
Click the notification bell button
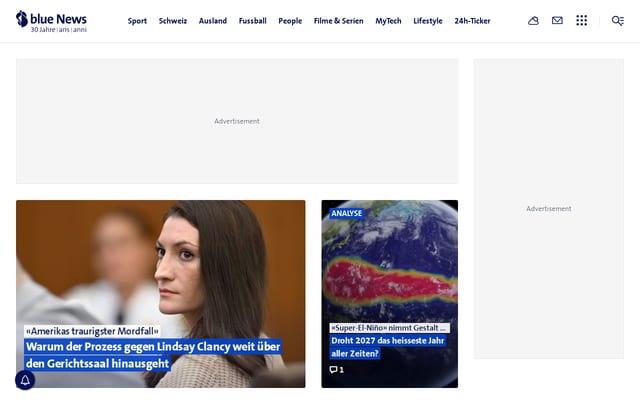(x=25, y=380)
